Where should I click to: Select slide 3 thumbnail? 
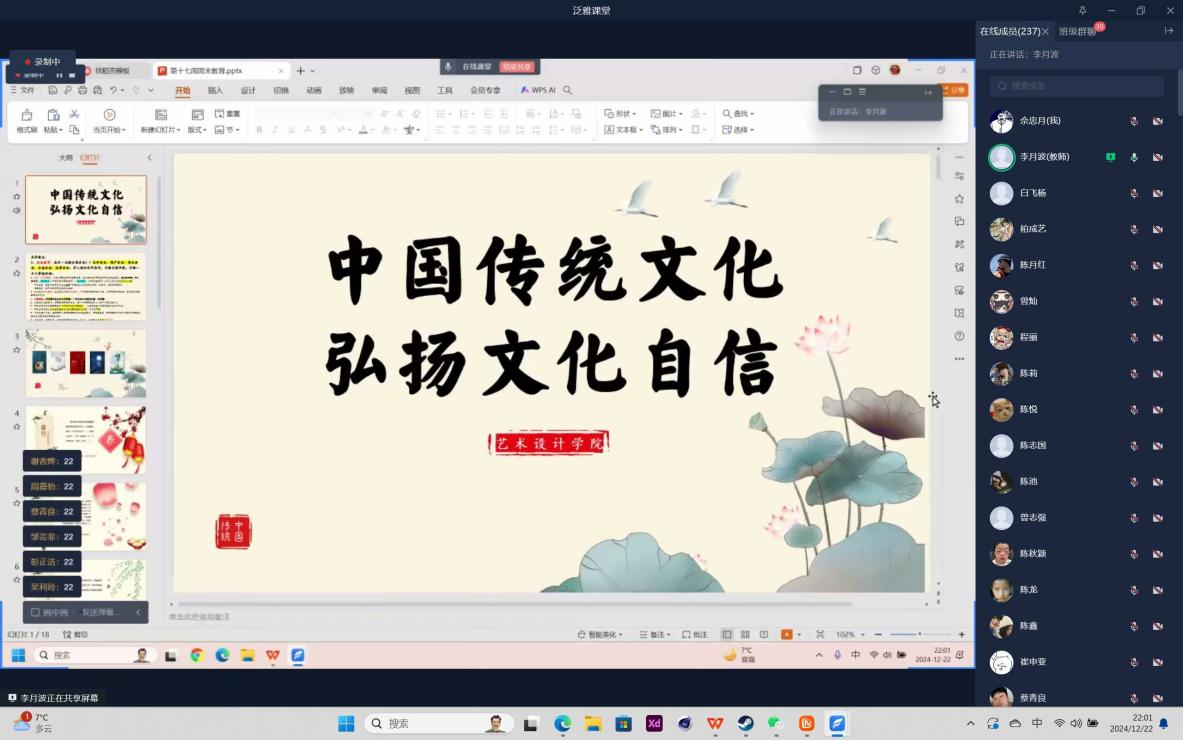coord(86,363)
